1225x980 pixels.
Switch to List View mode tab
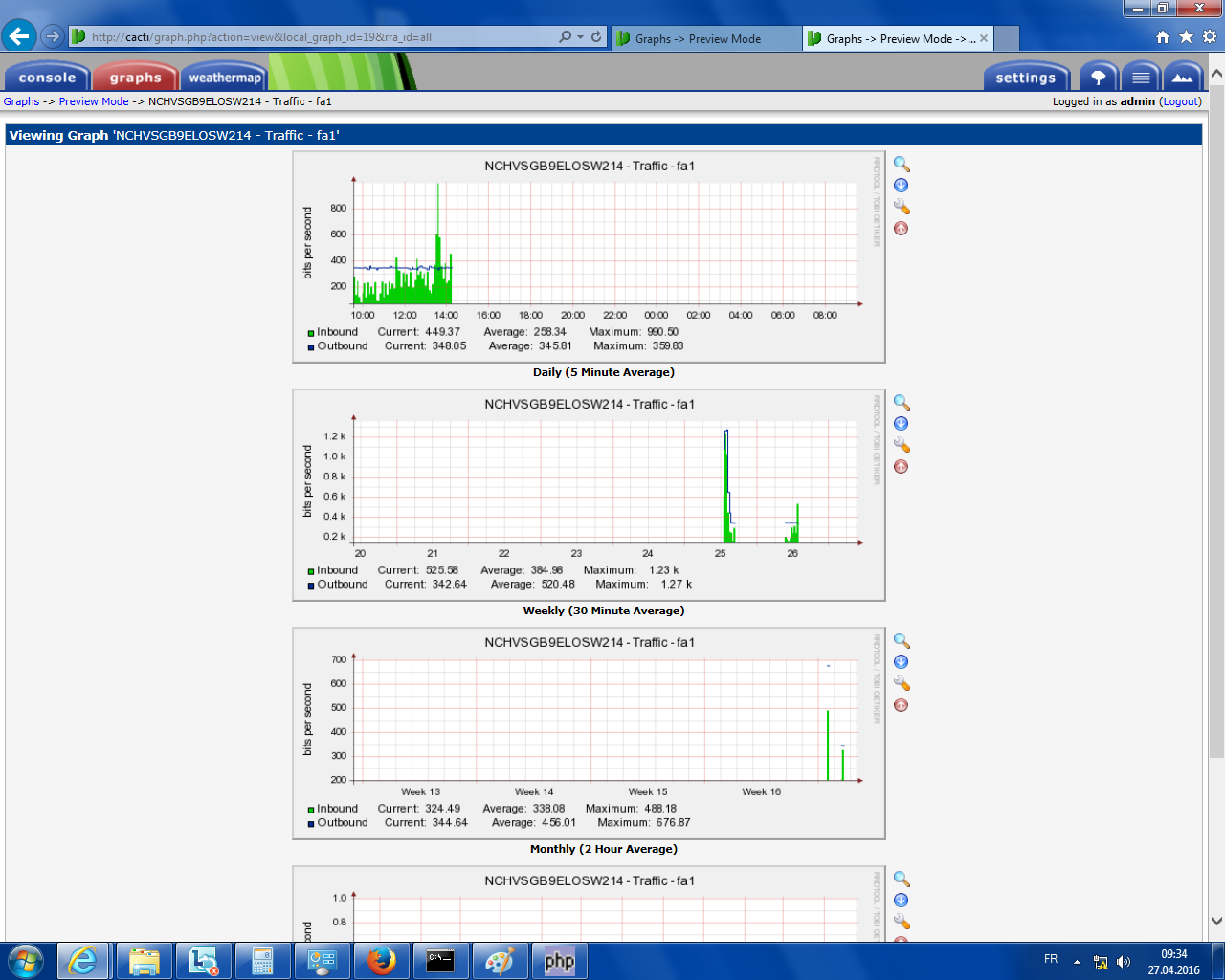pos(1141,78)
